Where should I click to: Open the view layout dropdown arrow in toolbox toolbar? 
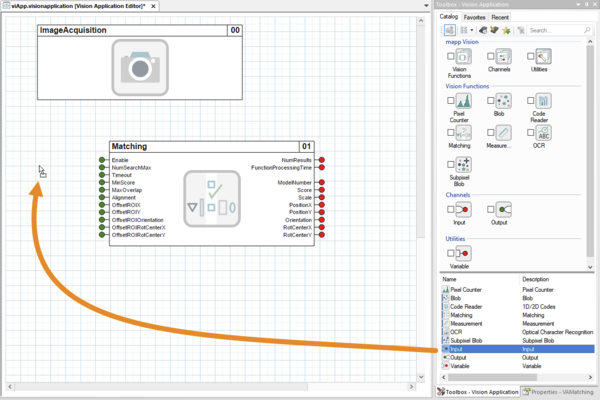(472, 30)
